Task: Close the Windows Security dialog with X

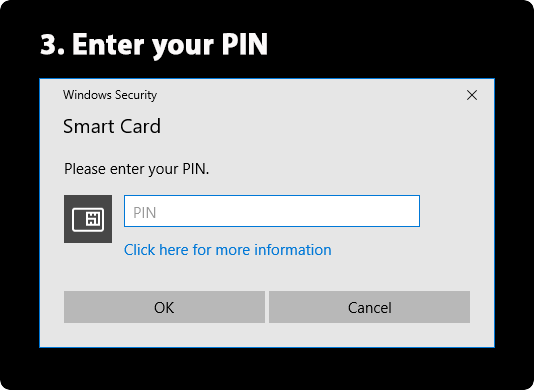Action: coord(472,95)
